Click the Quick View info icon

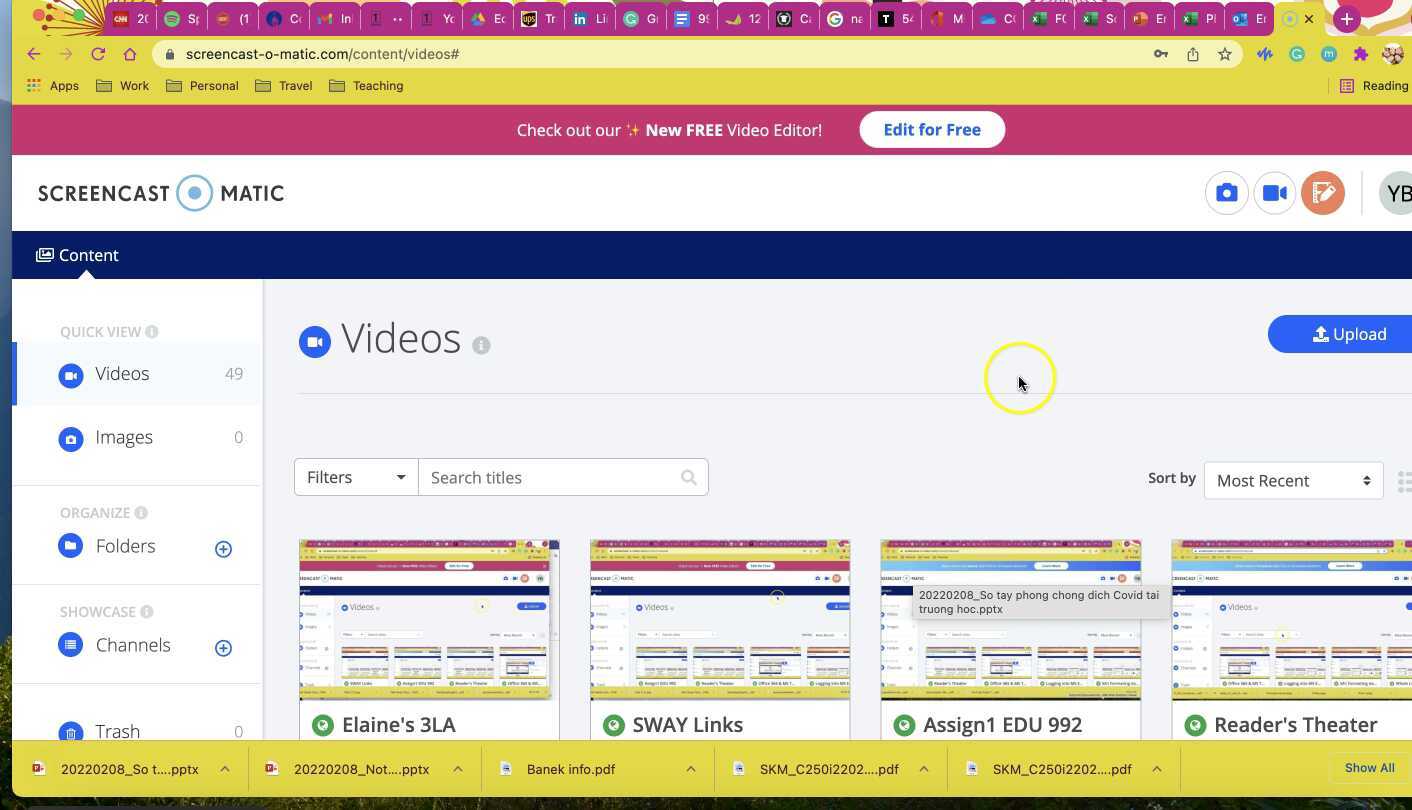click(152, 332)
